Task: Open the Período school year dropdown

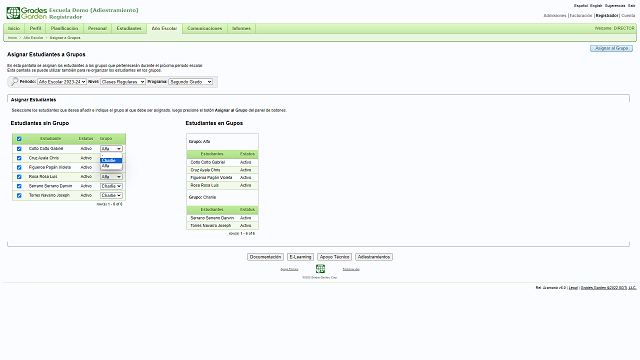Action: [62, 82]
